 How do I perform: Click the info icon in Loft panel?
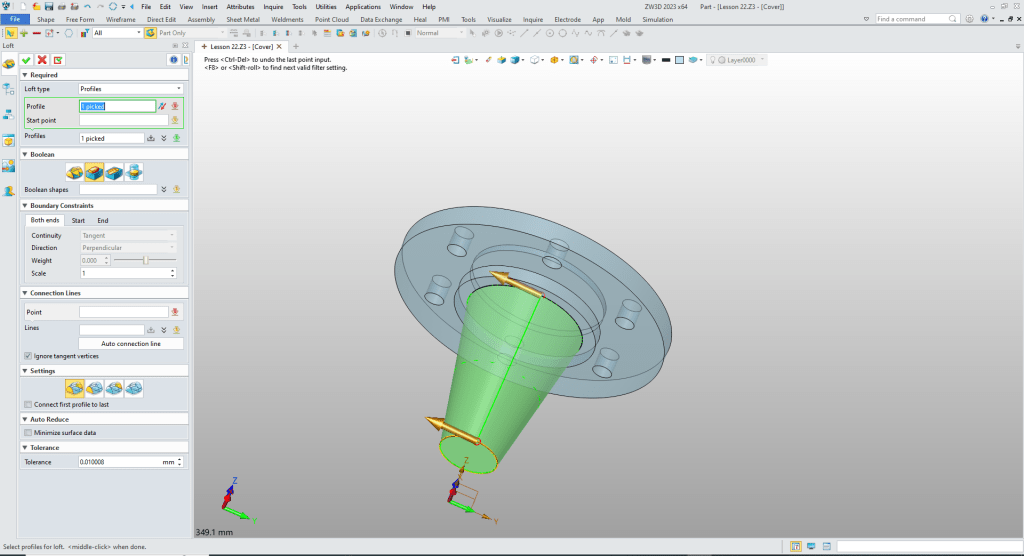[x=173, y=60]
